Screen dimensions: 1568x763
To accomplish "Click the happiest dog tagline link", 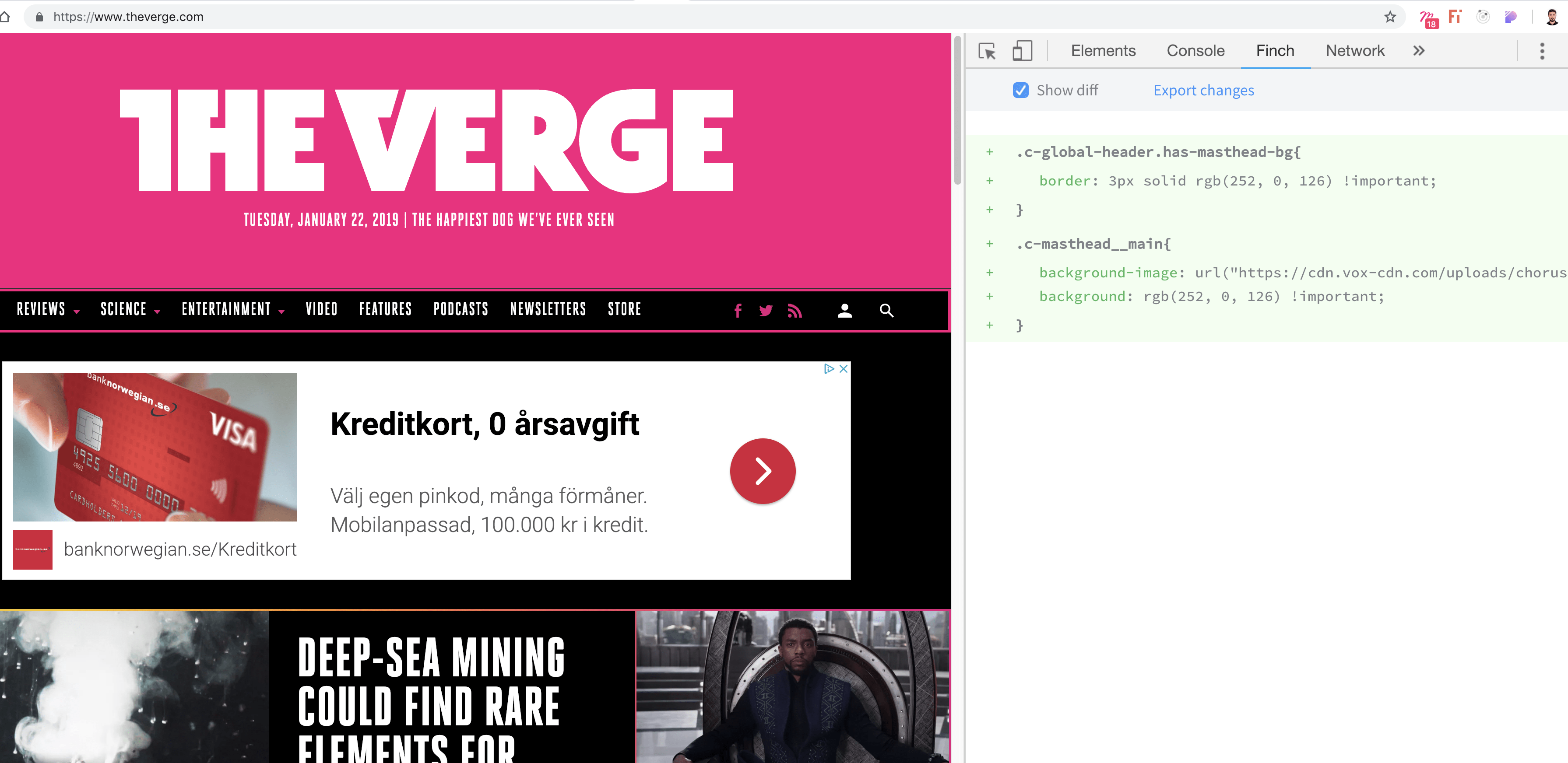I will [x=513, y=220].
